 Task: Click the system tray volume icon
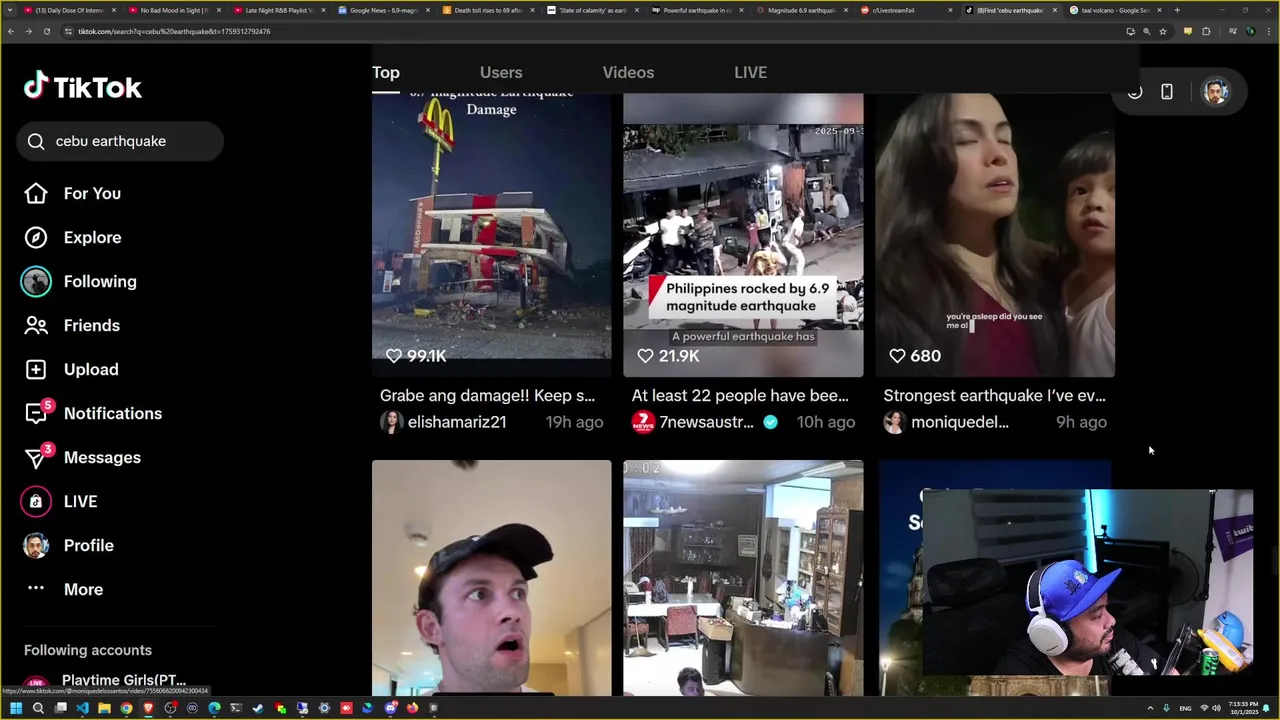pos(1216,708)
